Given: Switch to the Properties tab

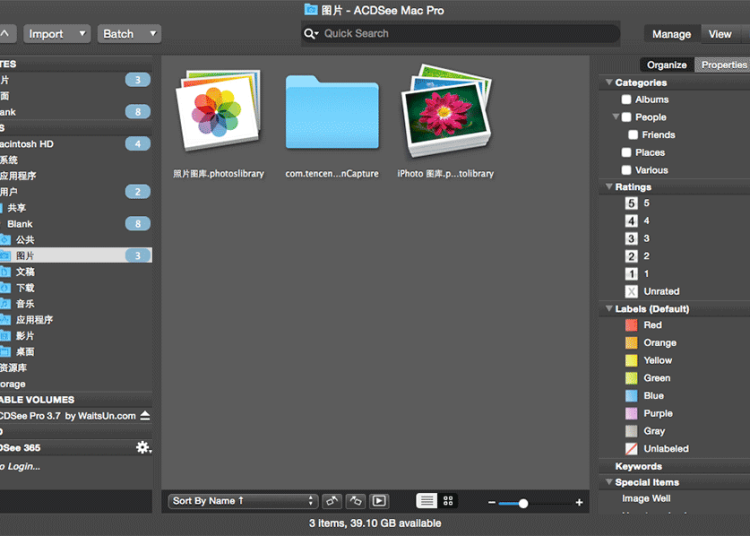Looking at the screenshot, I should [x=723, y=65].
